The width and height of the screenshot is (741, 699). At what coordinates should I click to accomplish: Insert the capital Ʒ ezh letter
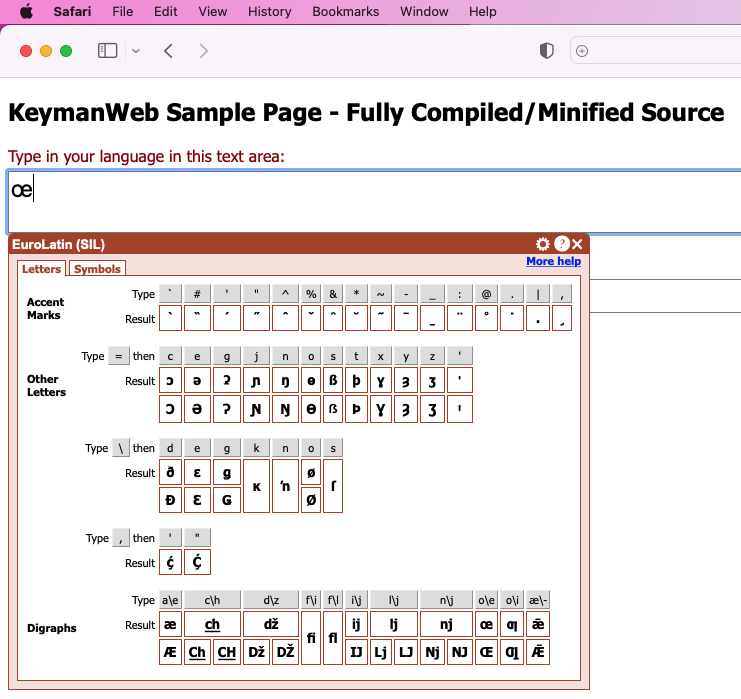click(x=432, y=409)
